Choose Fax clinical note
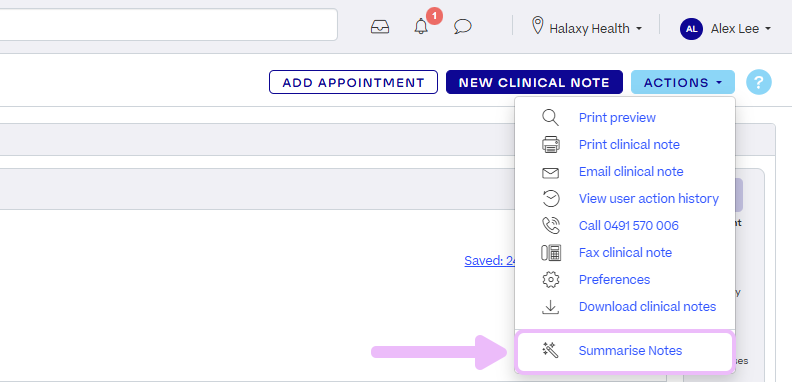Screen dimensions: 792x382 pyautogui.click(x=625, y=253)
